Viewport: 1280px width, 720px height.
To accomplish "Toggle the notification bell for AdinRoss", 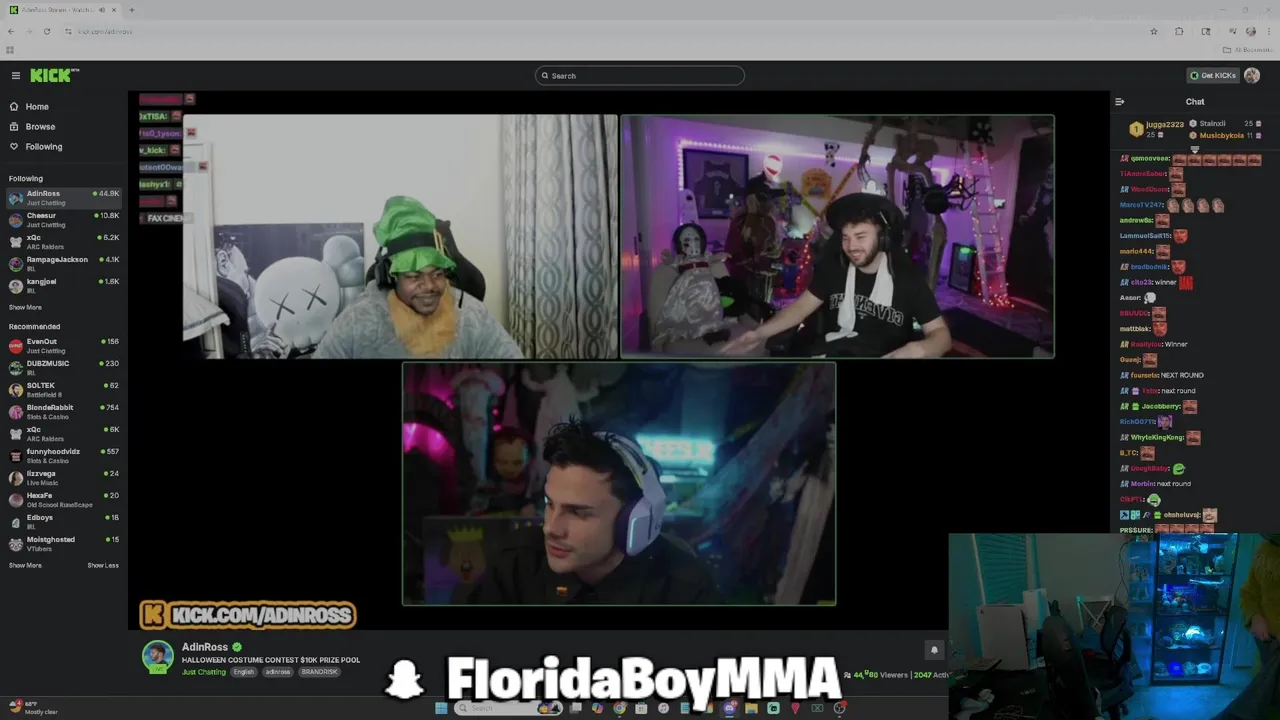I will click(x=934, y=650).
